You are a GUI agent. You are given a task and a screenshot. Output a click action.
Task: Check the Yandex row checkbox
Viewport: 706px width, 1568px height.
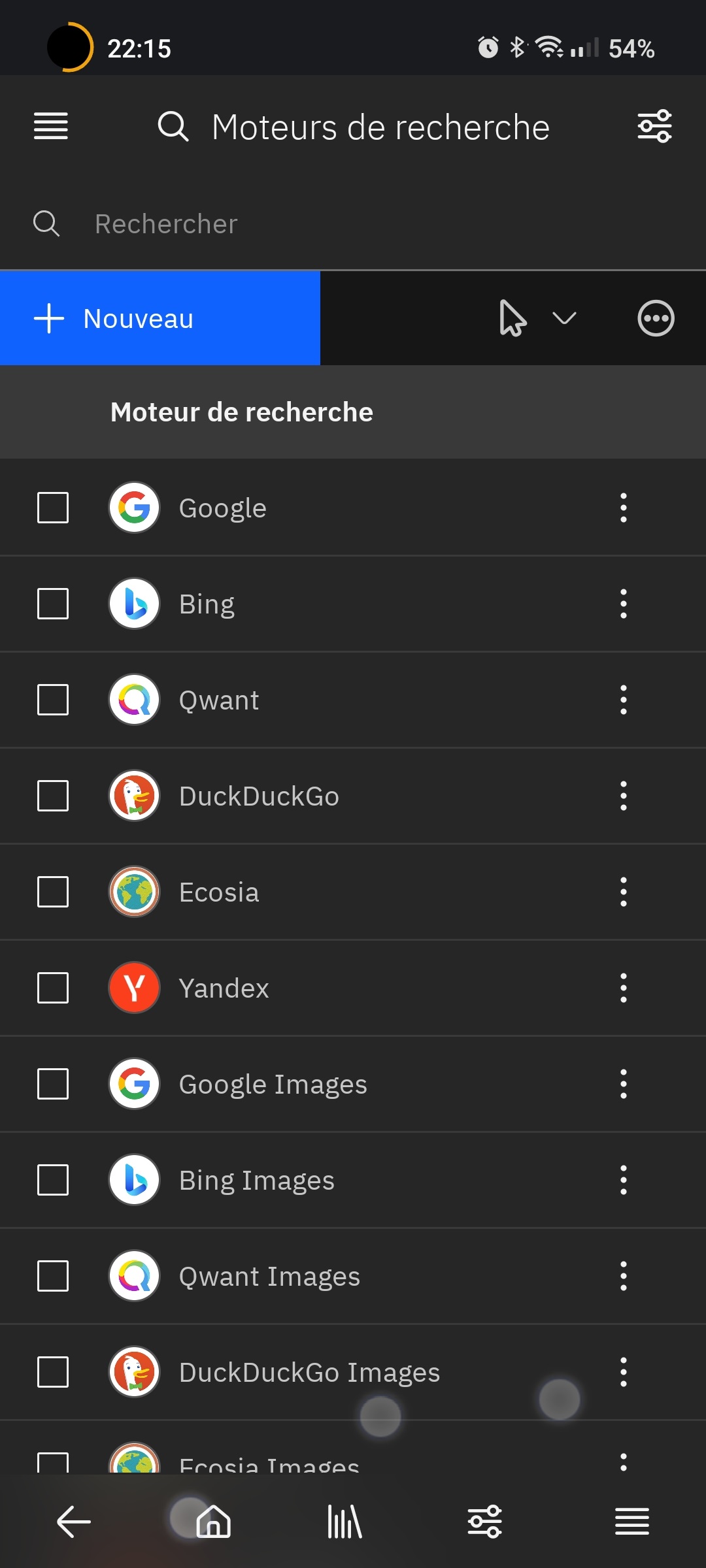53,988
